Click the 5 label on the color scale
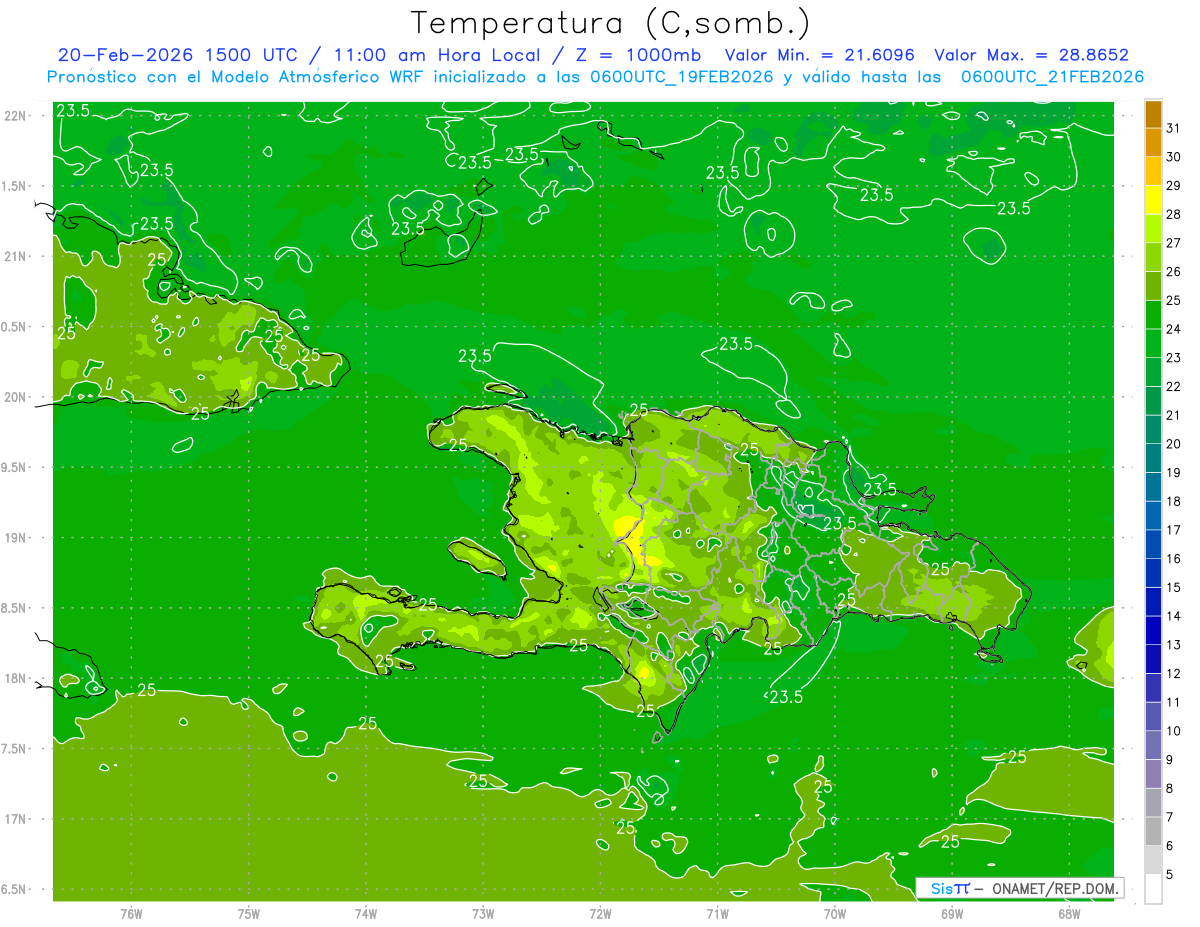Viewport: 1200px width, 927px height. (x=1171, y=875)
